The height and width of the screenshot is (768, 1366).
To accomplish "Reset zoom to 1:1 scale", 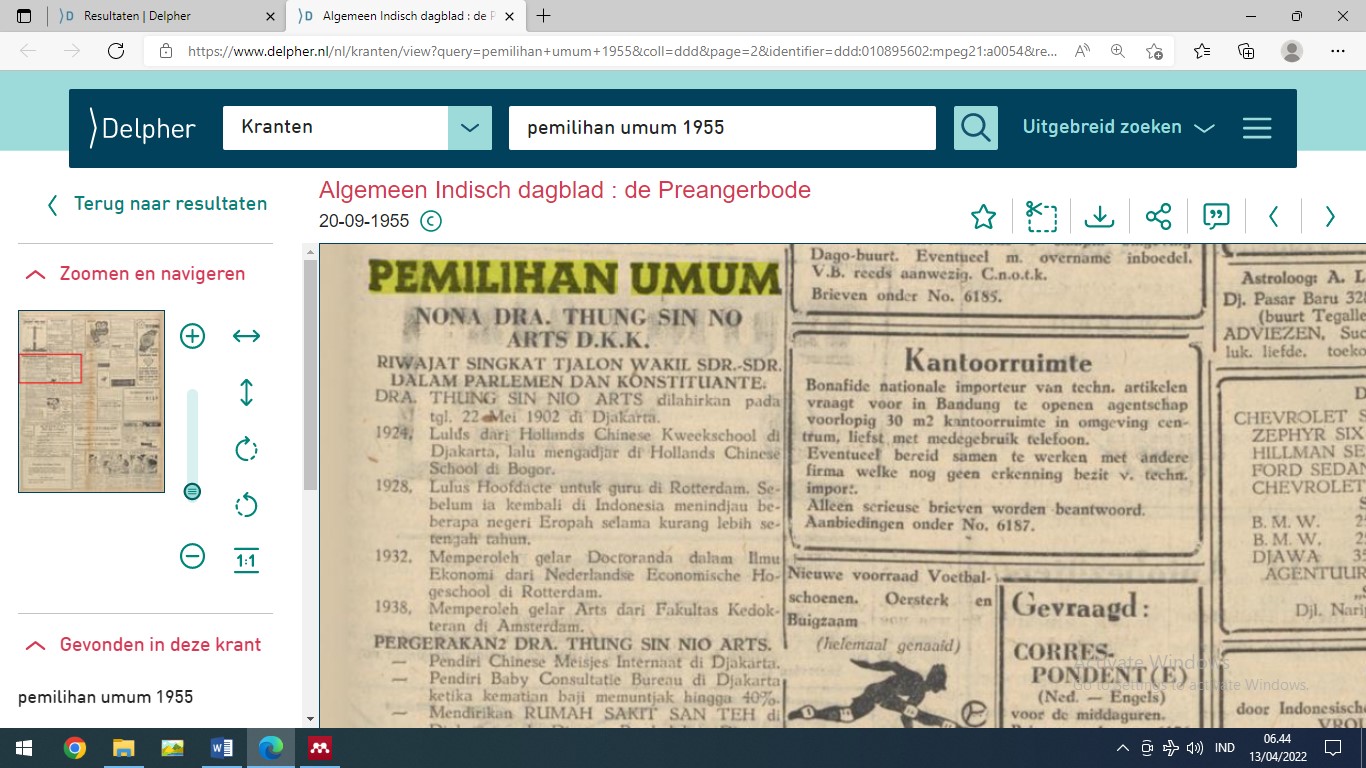I will 246,559.
